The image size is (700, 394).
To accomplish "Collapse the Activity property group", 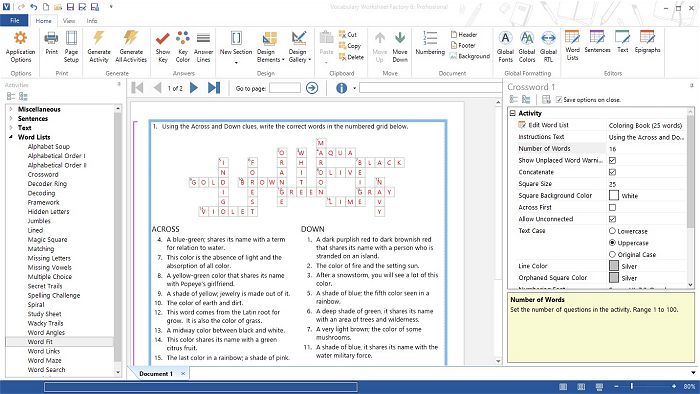I will click(513, 113).
